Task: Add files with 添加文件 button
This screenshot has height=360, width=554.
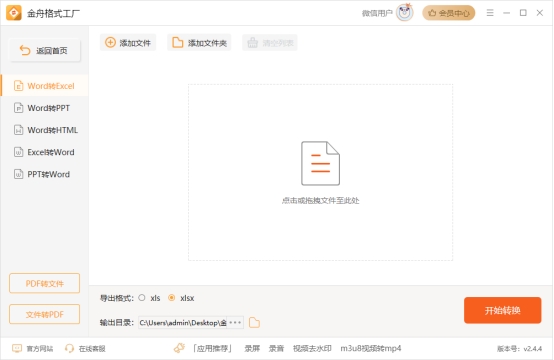Action: pos(128,43)
